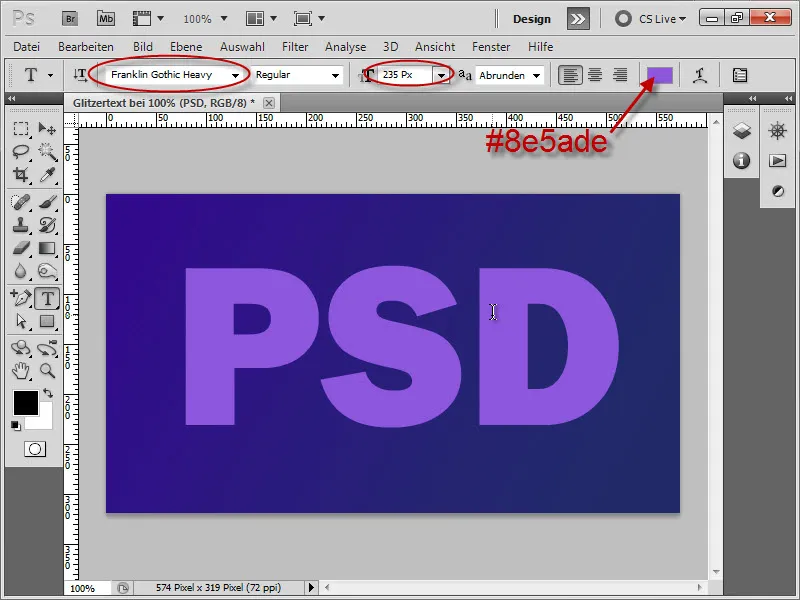Open the Info panel icon
The height and width of the screenshot is (600, 800).
click(741, 161)
